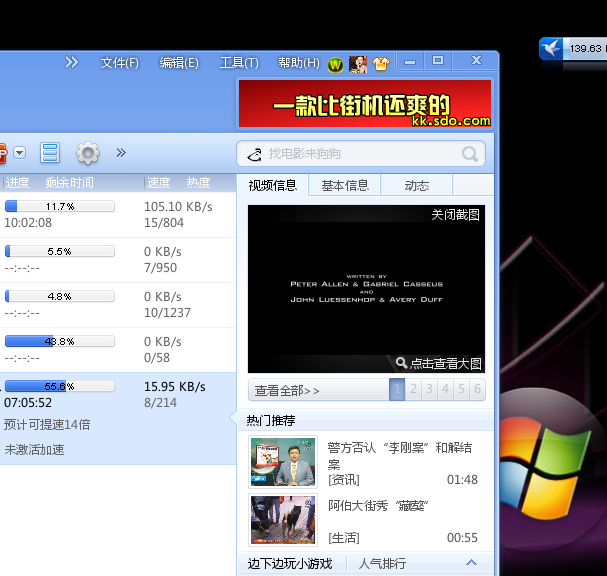Click the blue list view toolbar icon
The height and width of the screenshot is (576, 607).
(50, 153)
